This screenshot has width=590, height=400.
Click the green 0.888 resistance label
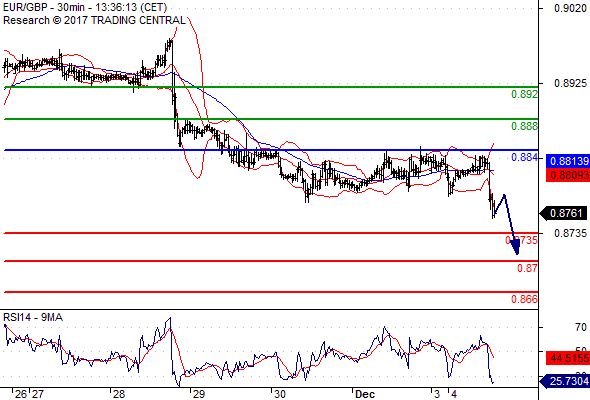coord(525,126)
